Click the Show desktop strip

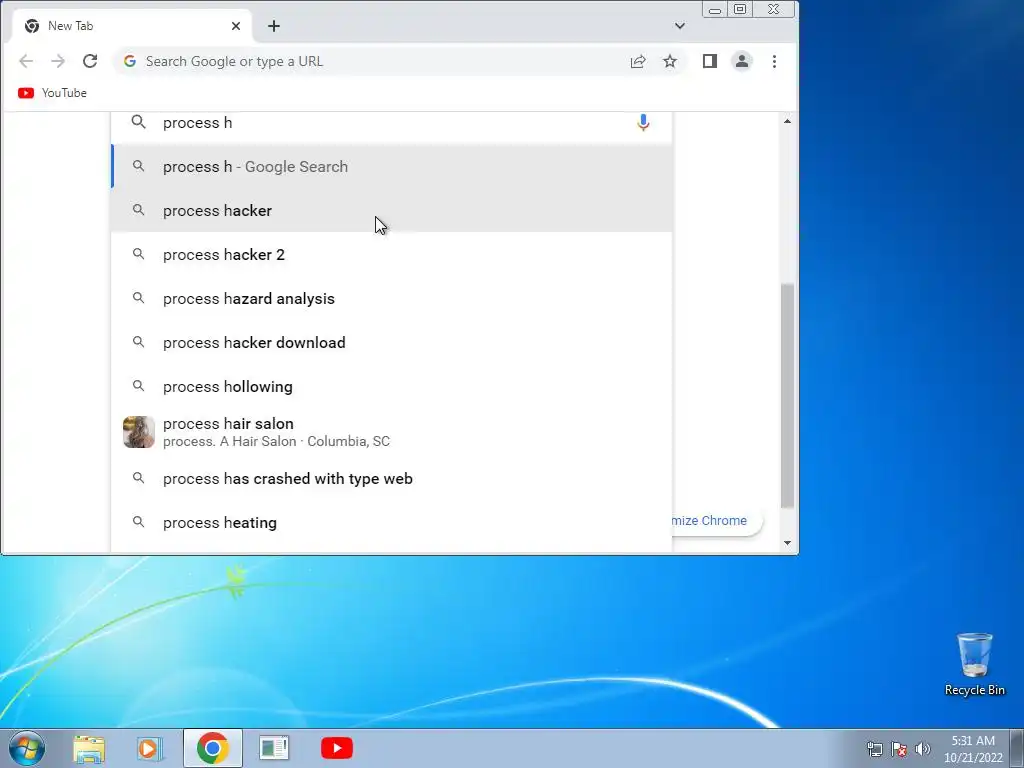click(x=1017, y=748)
